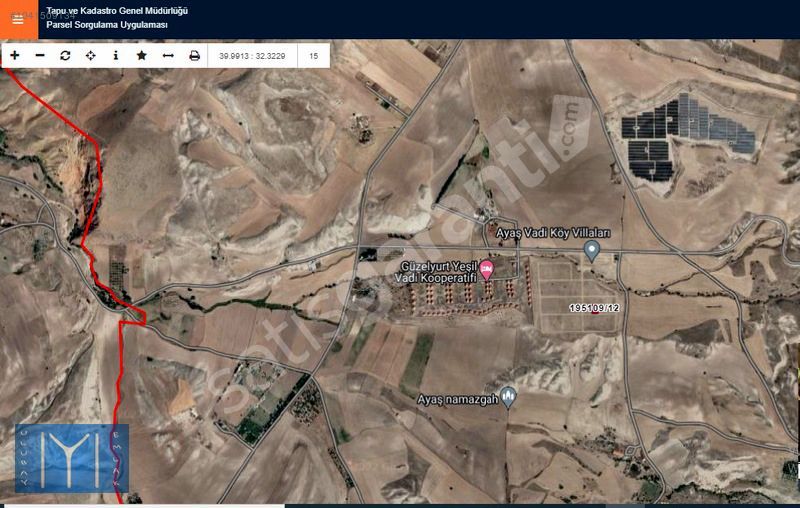The width and height of the screenshot is (800, 508).
Task: Open the orange hamburger menu
Action: [18, 19]
